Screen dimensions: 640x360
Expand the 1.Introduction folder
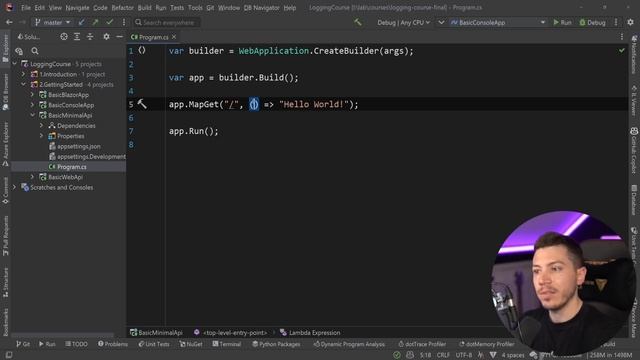(23, 74)
